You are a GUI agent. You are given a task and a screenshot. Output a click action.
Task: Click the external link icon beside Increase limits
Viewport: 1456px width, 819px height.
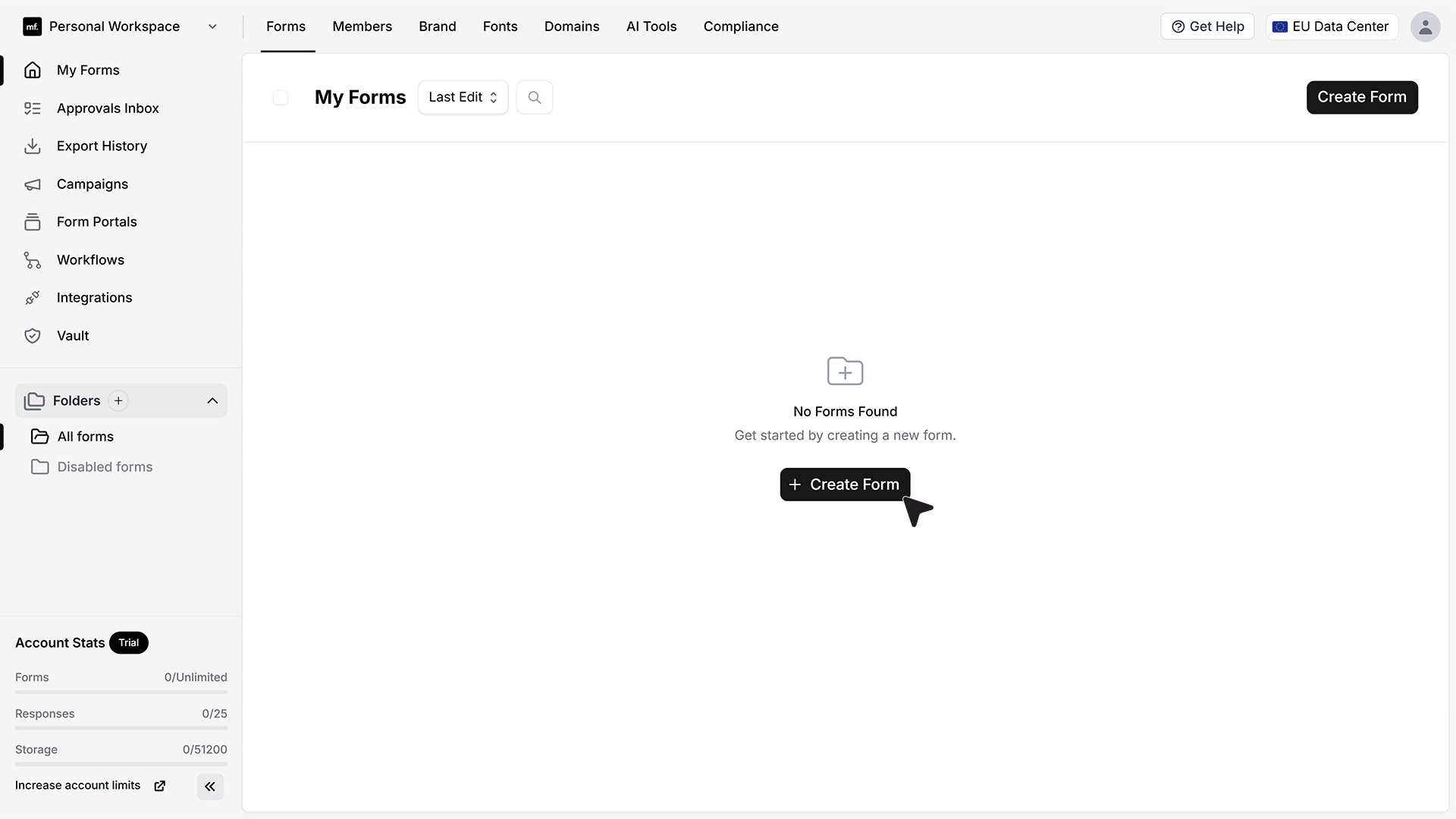point(159,786)
